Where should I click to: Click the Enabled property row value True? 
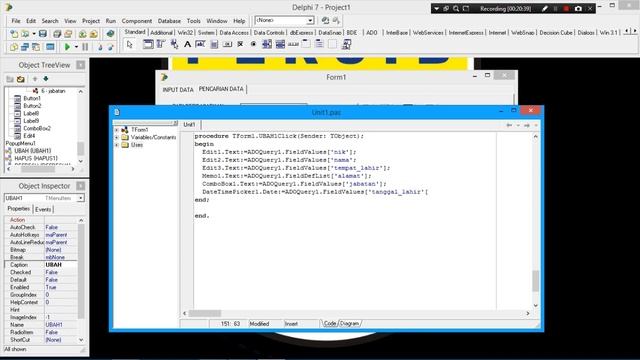(x=60, y=287)
